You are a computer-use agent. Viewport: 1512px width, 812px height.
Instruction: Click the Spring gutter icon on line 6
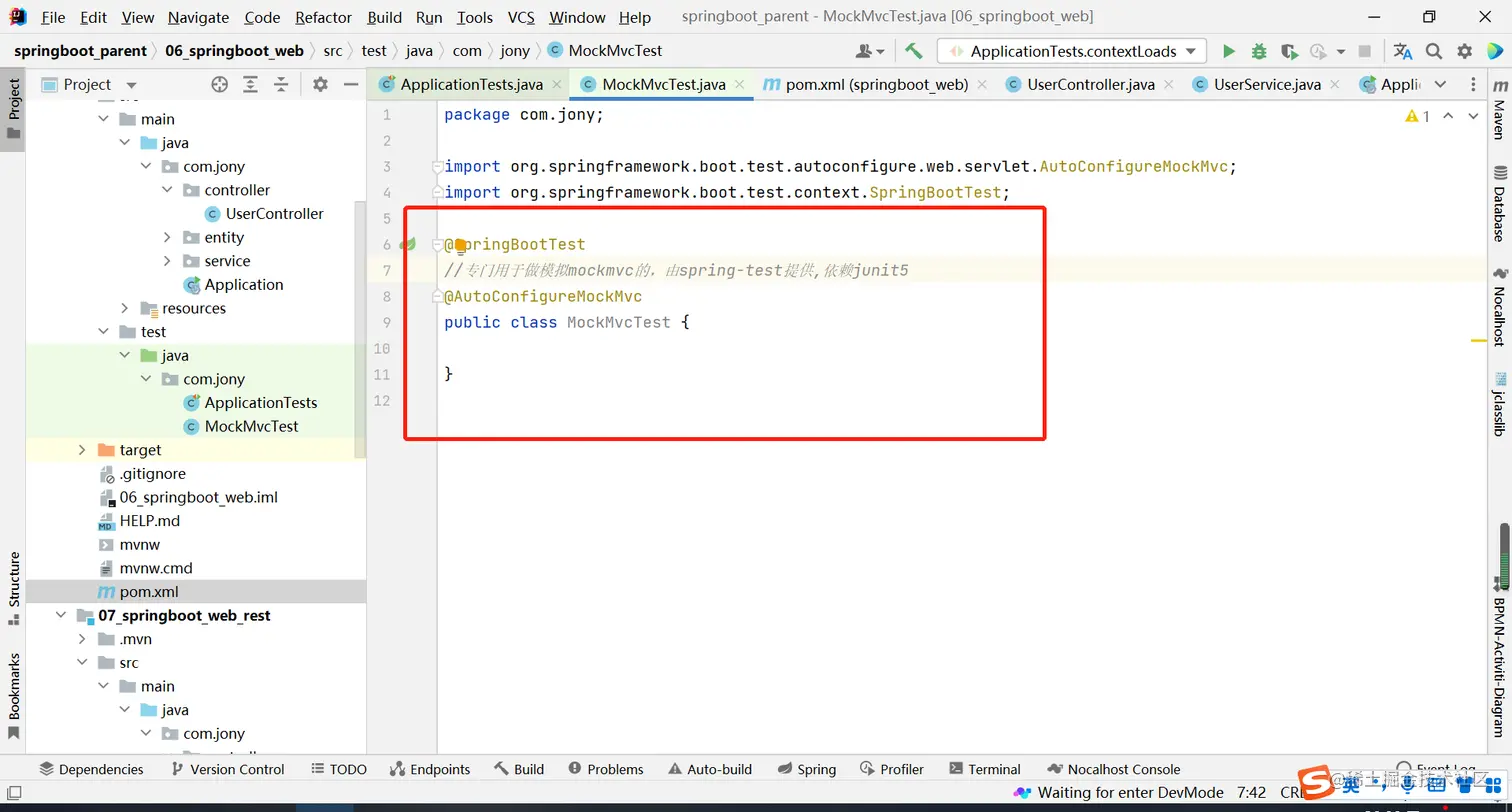(x=408, y=244)
